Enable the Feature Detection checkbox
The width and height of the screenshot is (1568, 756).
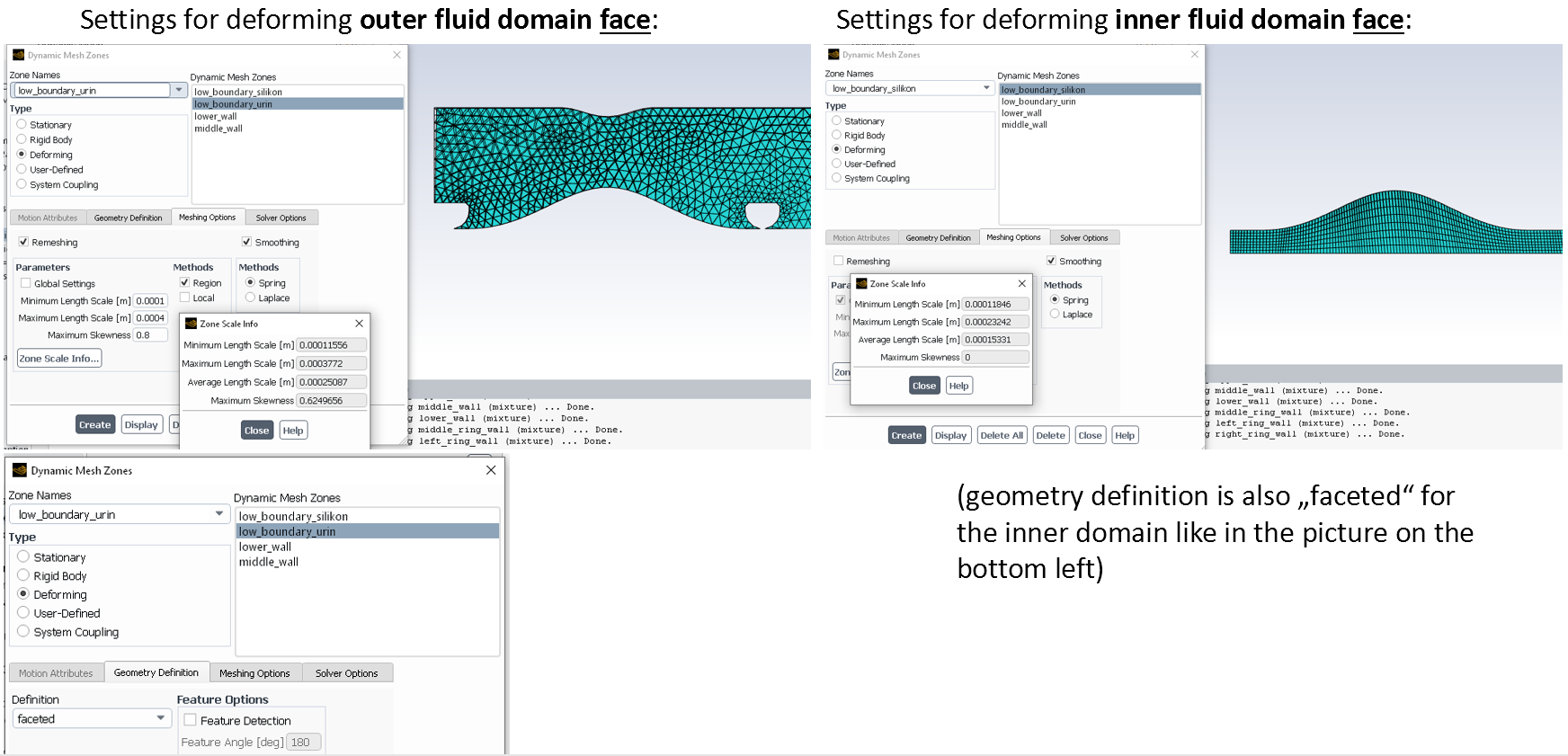tap(191, 720)
